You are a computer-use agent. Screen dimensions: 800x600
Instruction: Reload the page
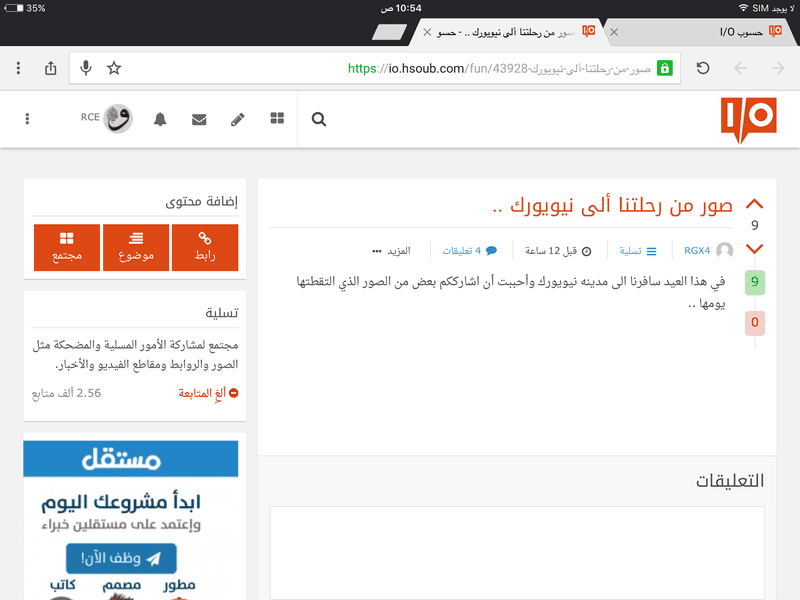[x=703, y=68]
